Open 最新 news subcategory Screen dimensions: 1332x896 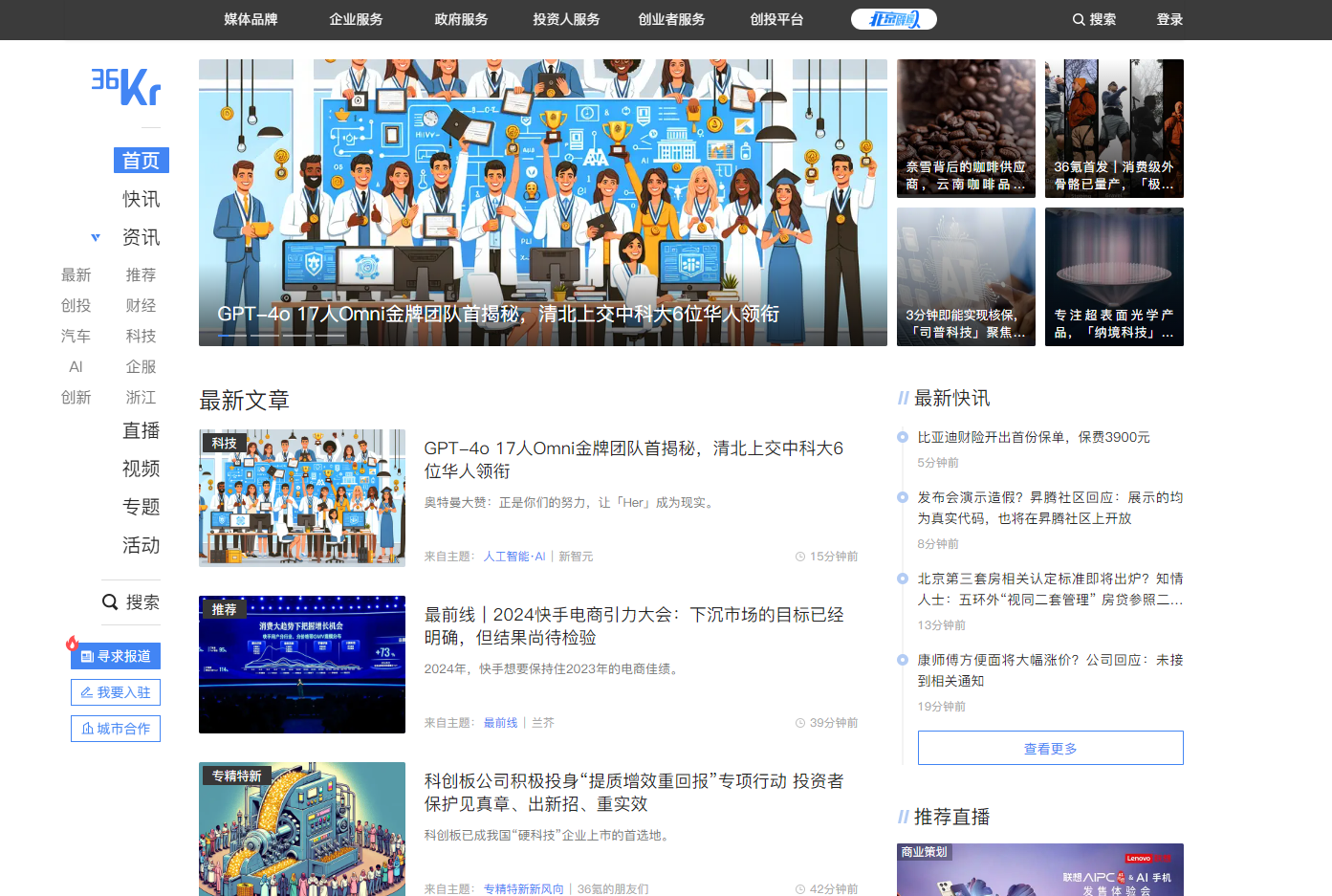pos(76,275)
